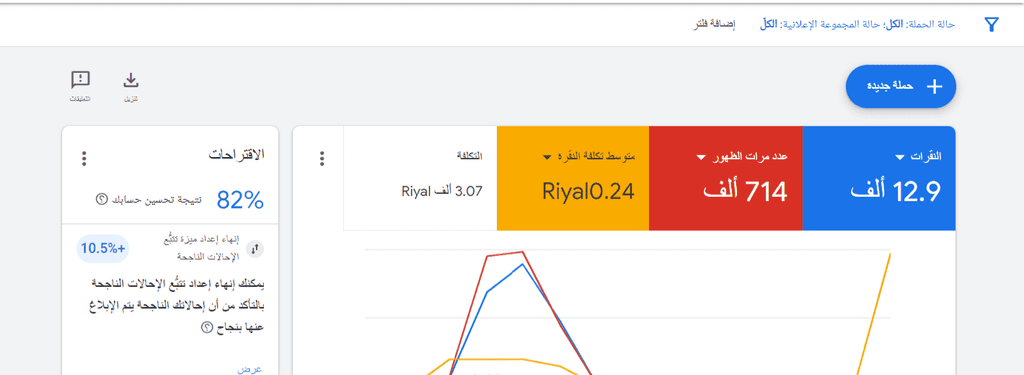1024x375 pixels.
Task: Click the yellow Riyal0.24 metric tile
Action: (x=573, y=178)
